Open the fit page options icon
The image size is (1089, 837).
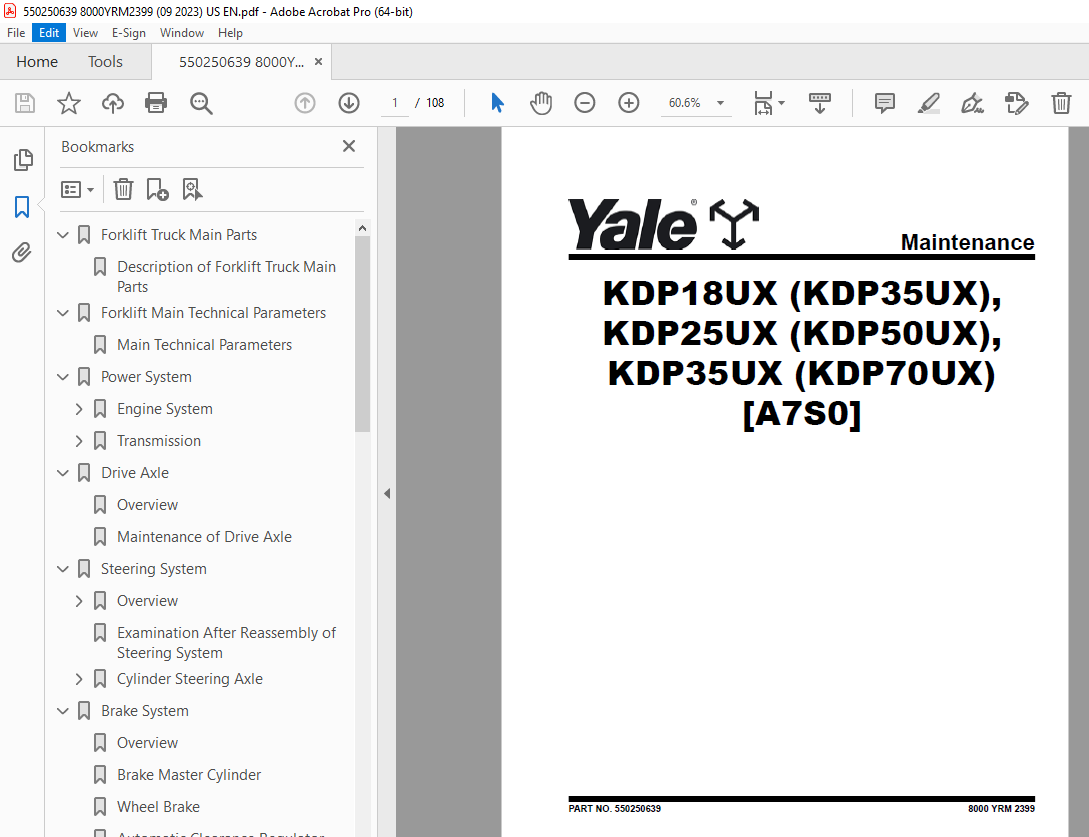769,103
